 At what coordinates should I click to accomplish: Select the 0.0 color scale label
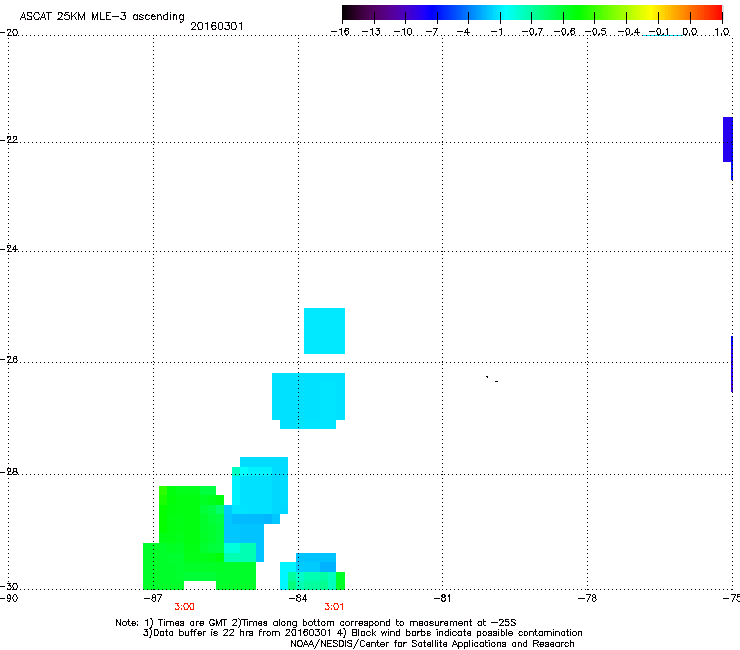pos(690,32)
